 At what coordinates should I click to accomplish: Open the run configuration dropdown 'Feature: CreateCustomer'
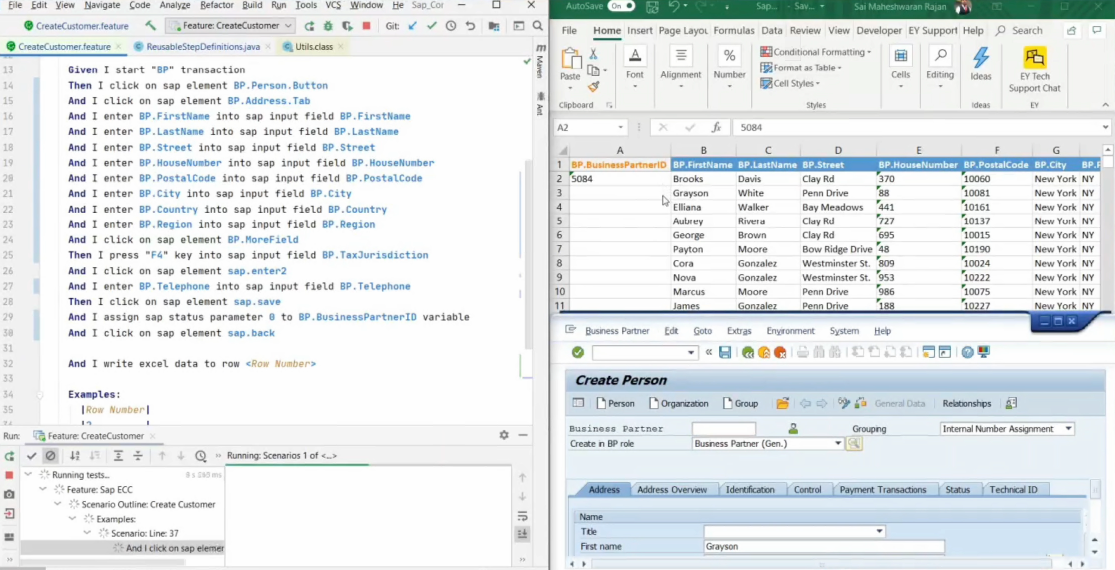(230, 26)
